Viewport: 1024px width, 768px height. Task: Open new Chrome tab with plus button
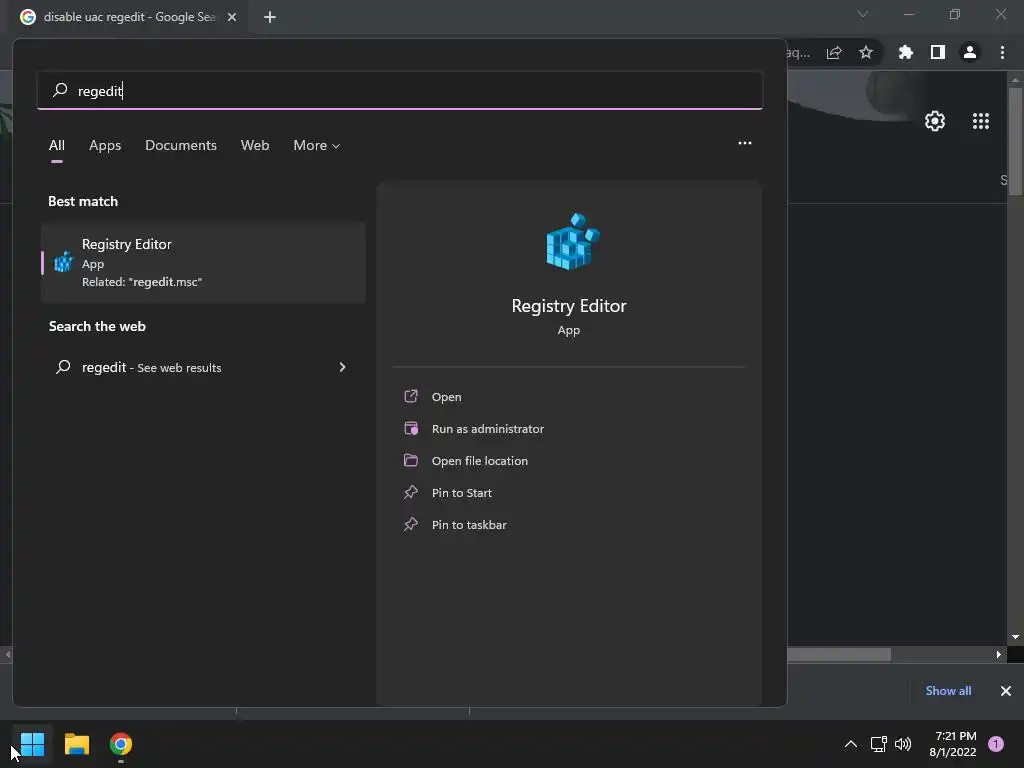click(270, 17)
